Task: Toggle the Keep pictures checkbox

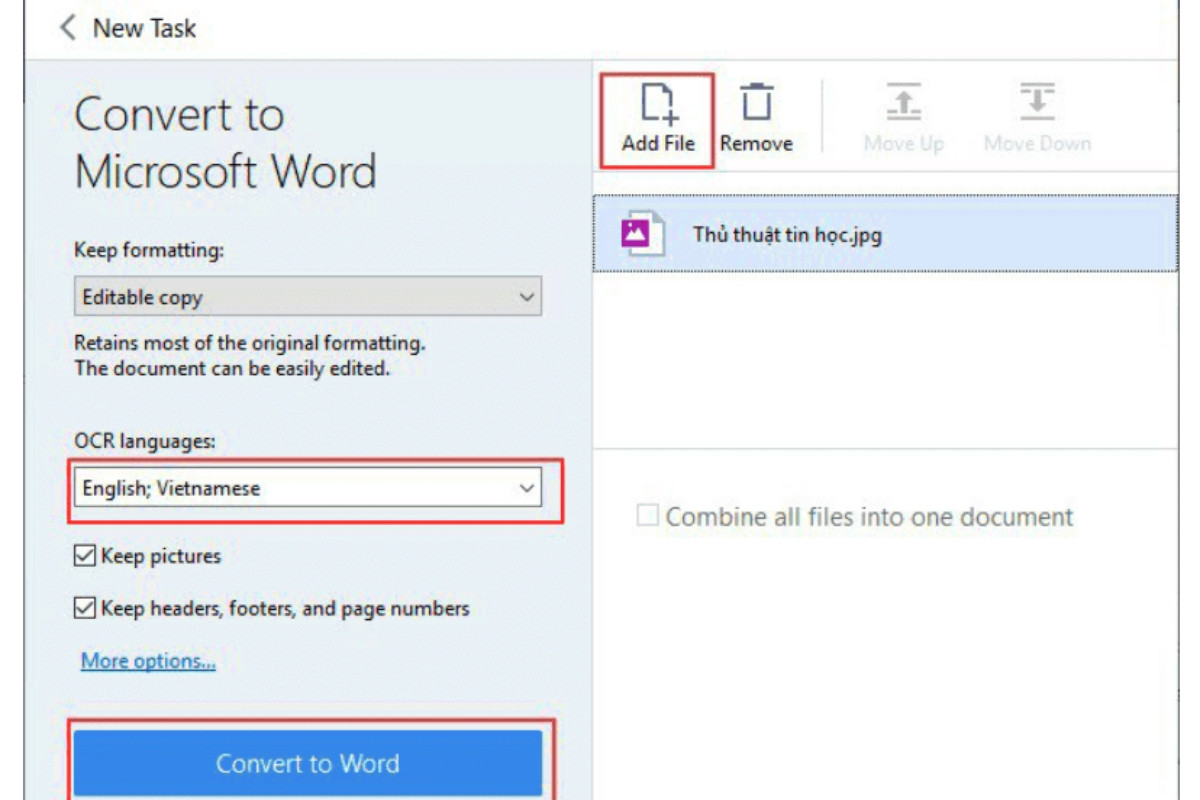Action: (x=85, y=556)
